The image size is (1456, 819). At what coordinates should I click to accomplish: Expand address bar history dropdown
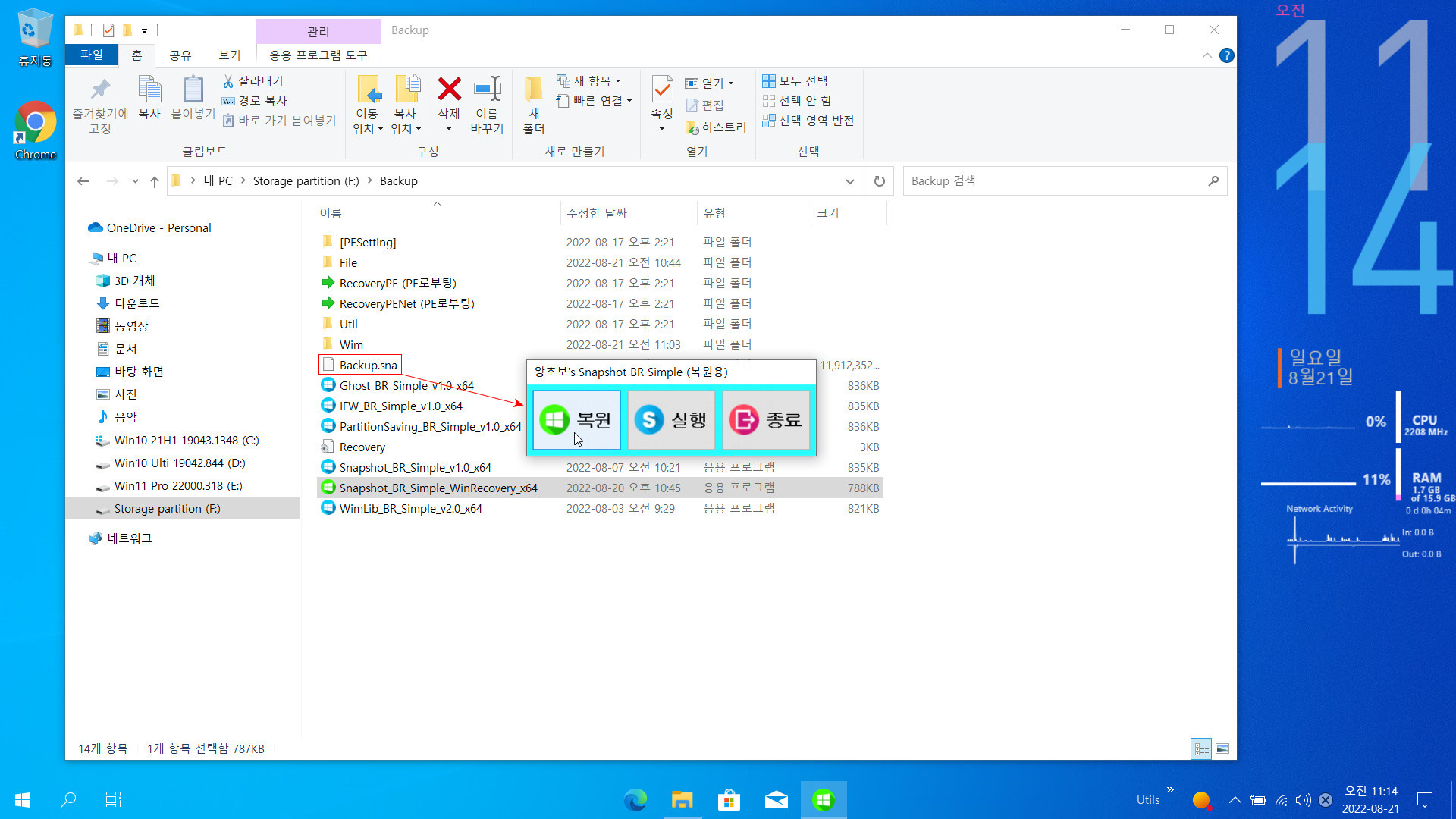(x=850, y=181)
